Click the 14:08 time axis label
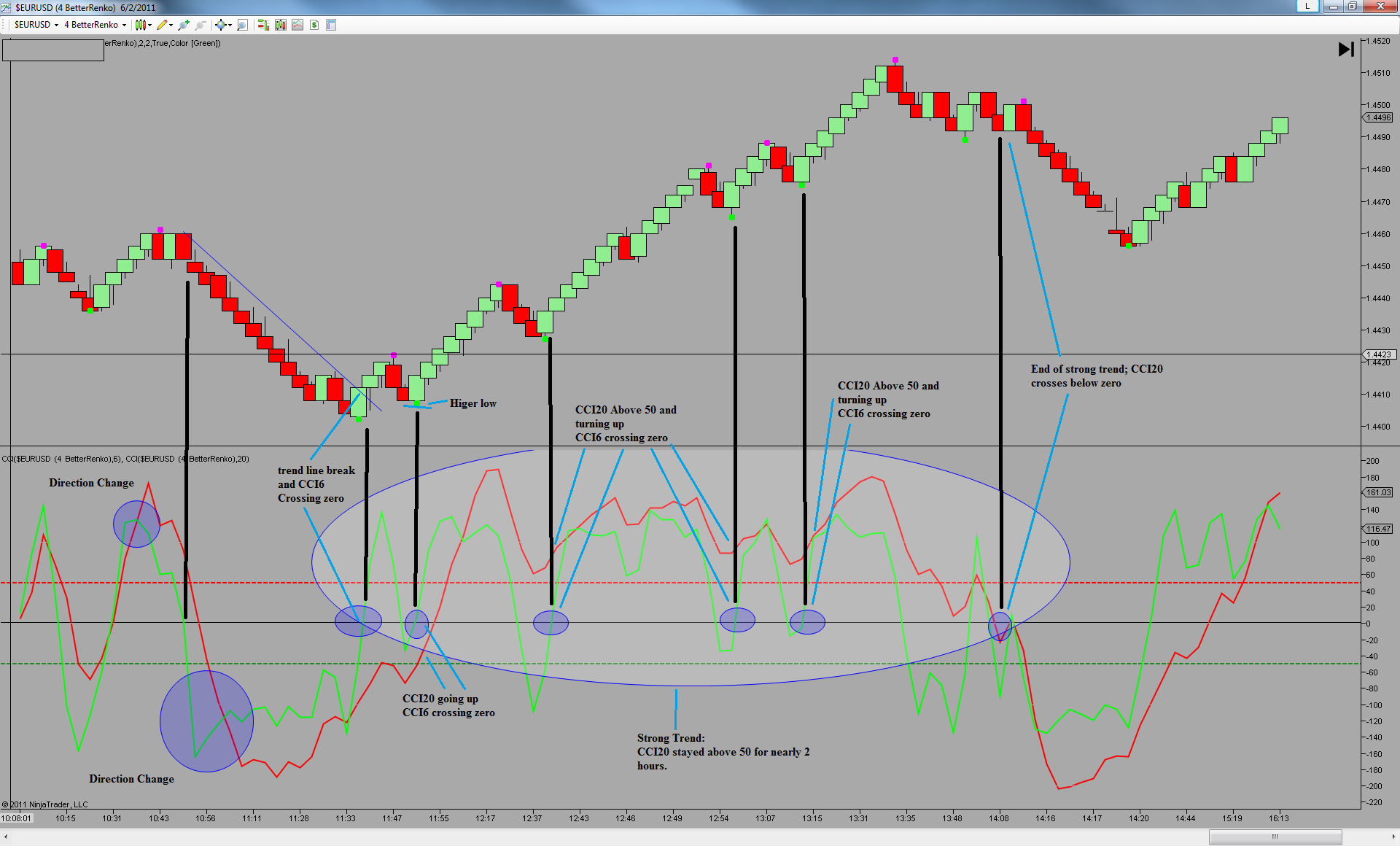Screen dimensions: 1400x846 point(999,818)
